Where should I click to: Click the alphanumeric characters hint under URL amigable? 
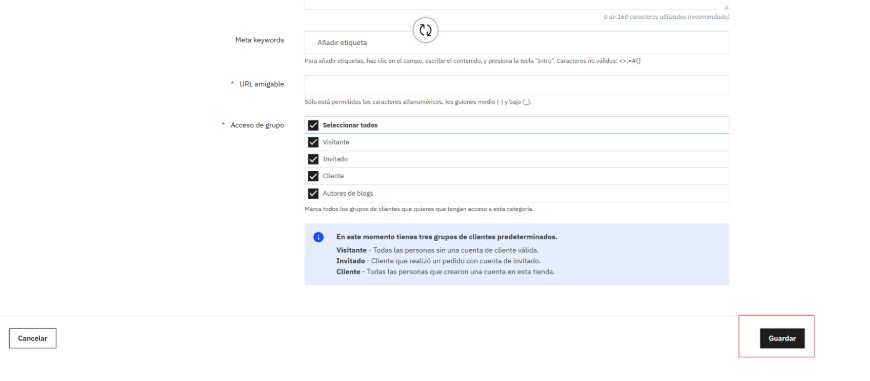click(418, 102)
